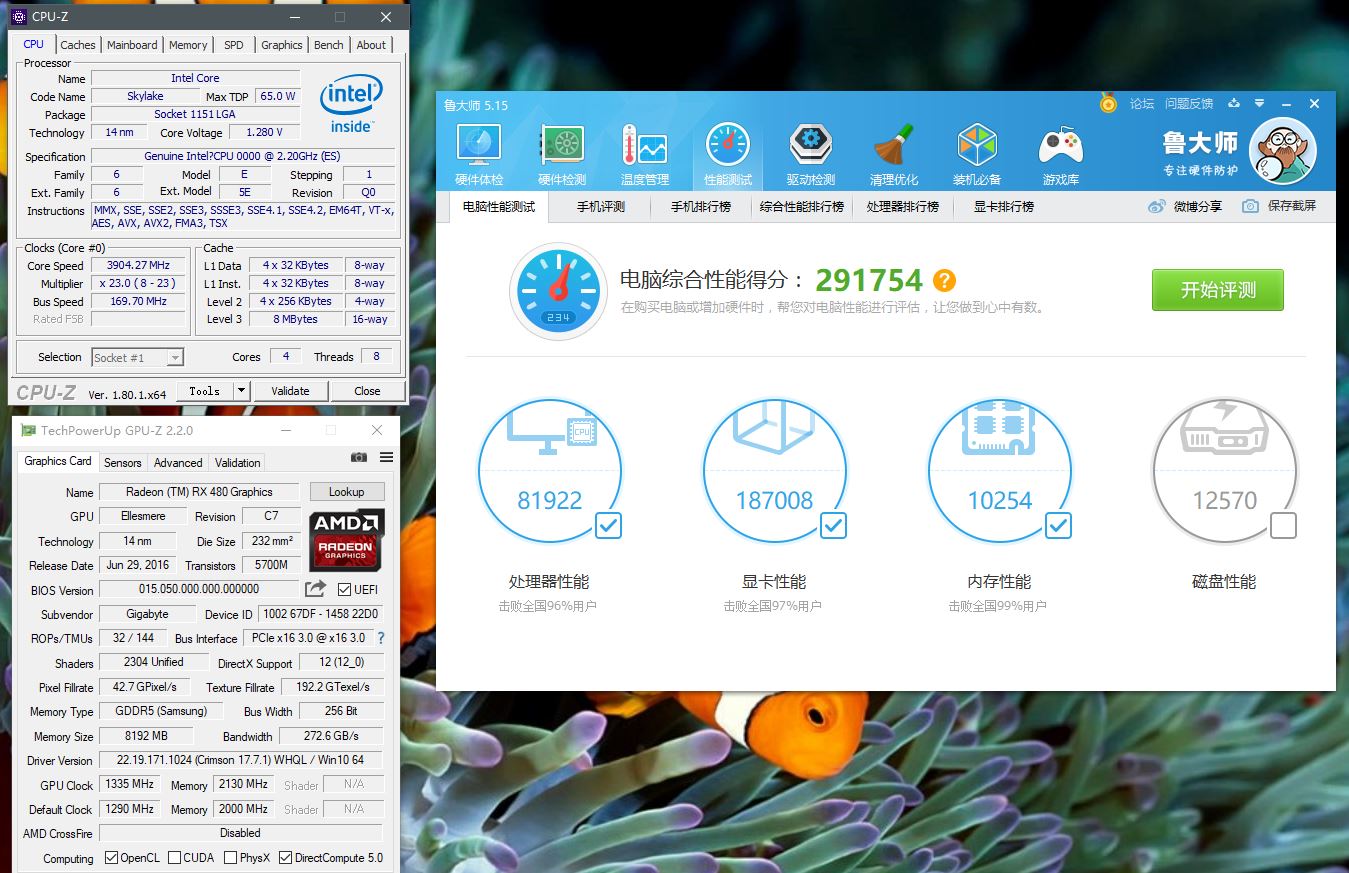Click the orange question mark beside score 291754

pyautogui.click(x=944, y=281)
